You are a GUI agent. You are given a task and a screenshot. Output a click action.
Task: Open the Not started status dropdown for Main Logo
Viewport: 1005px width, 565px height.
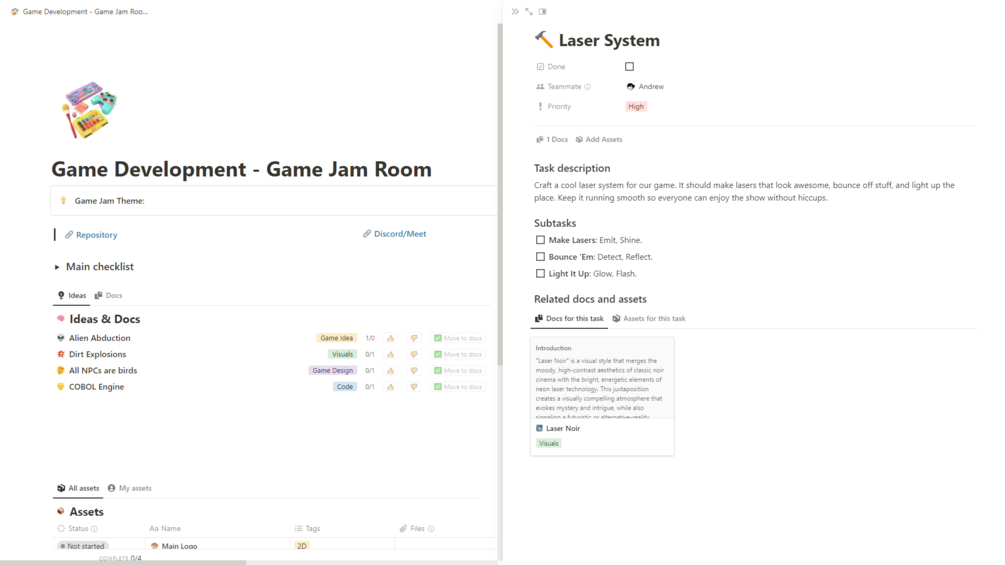[x=83, y=546]
